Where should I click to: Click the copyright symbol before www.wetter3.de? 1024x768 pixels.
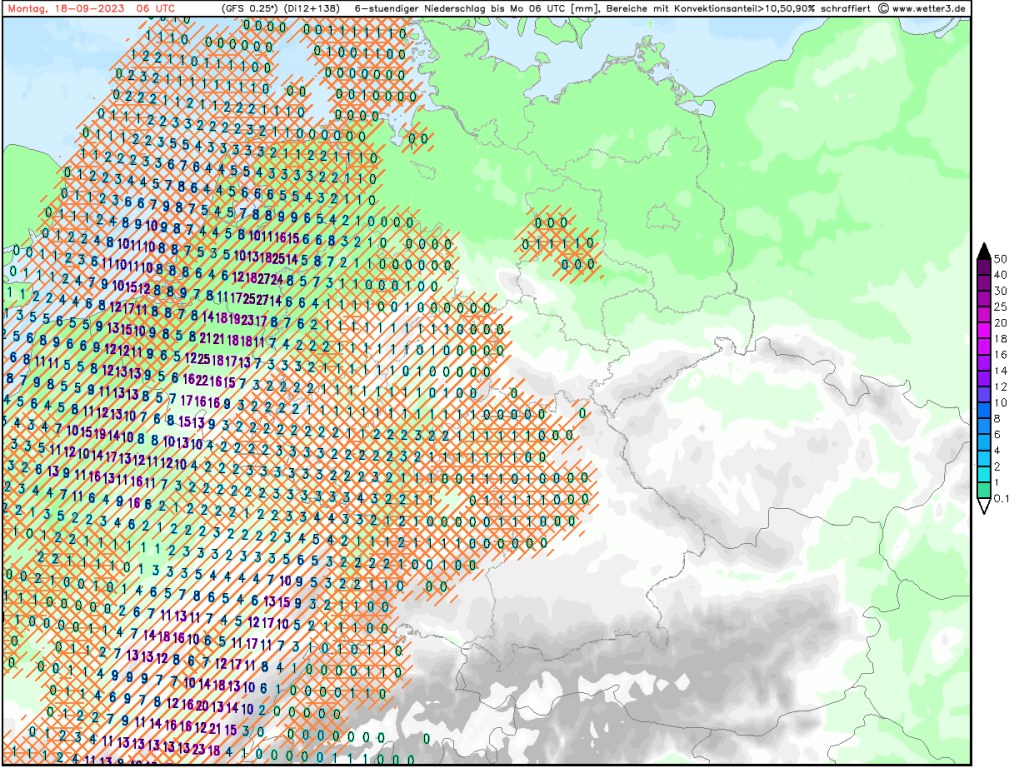coord(883,8)
